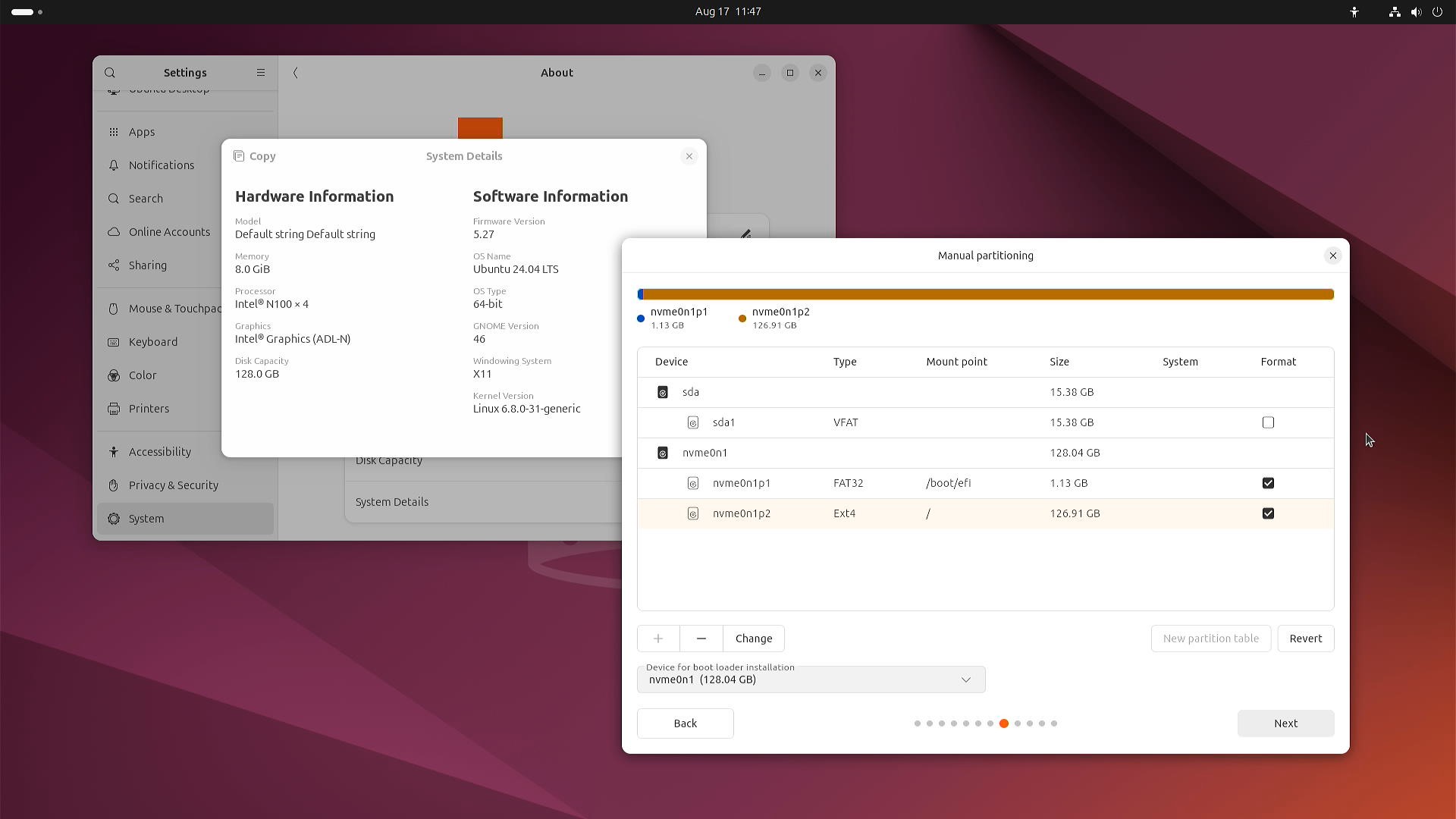Click the orange nvme0n1p2 partition bar
Viewport: 1456px width, 819px height.
[x=989, y=294]
